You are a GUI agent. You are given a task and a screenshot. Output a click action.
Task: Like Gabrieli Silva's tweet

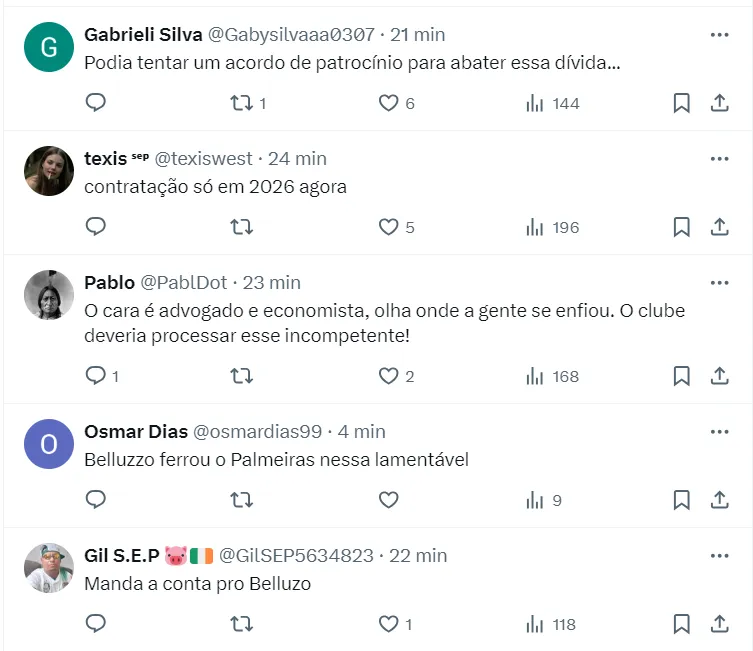388,103
